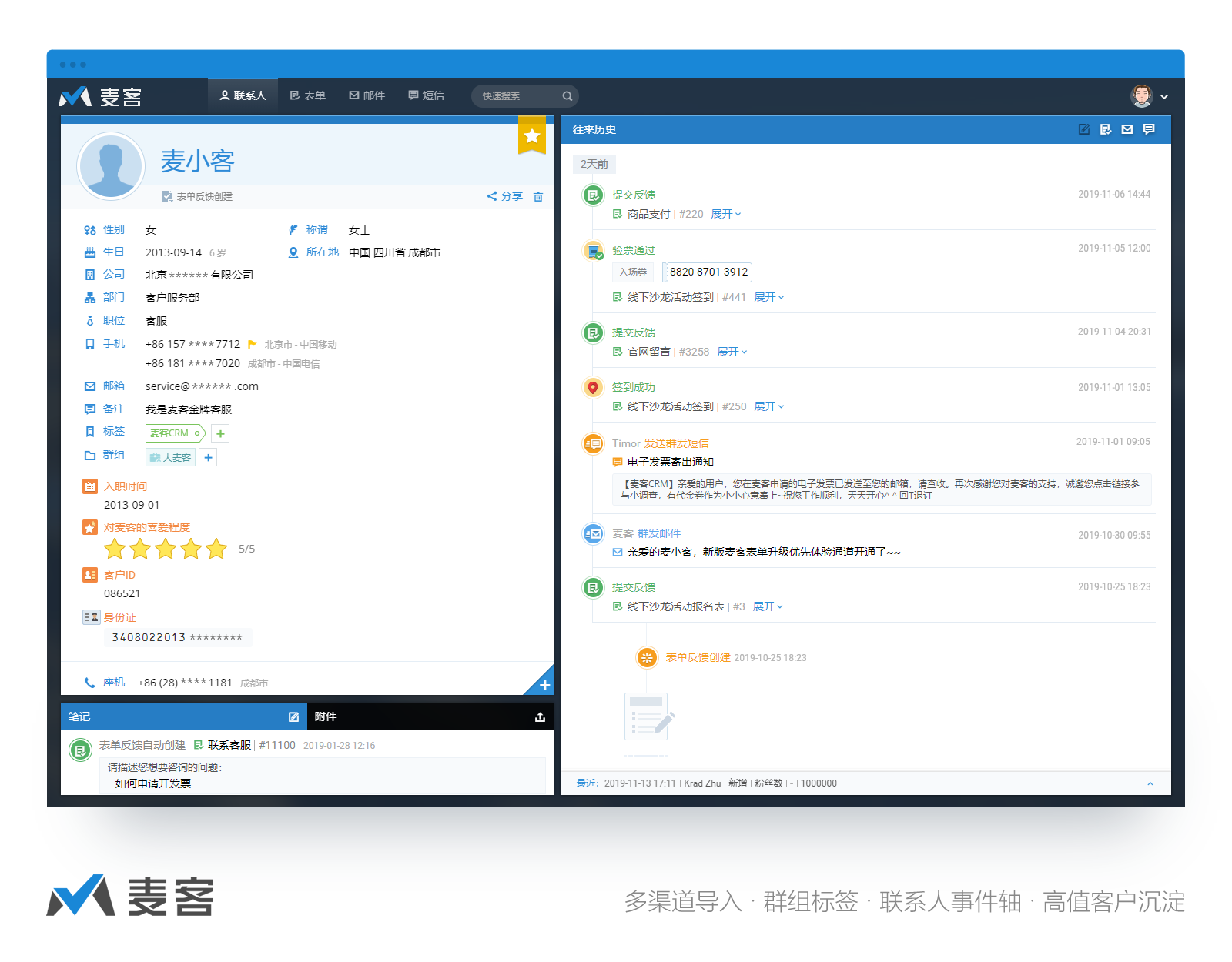This screenshot has width=1232, height=962.
Task: Open the 附件 tab in notes panel
Action: coord(326,716)
